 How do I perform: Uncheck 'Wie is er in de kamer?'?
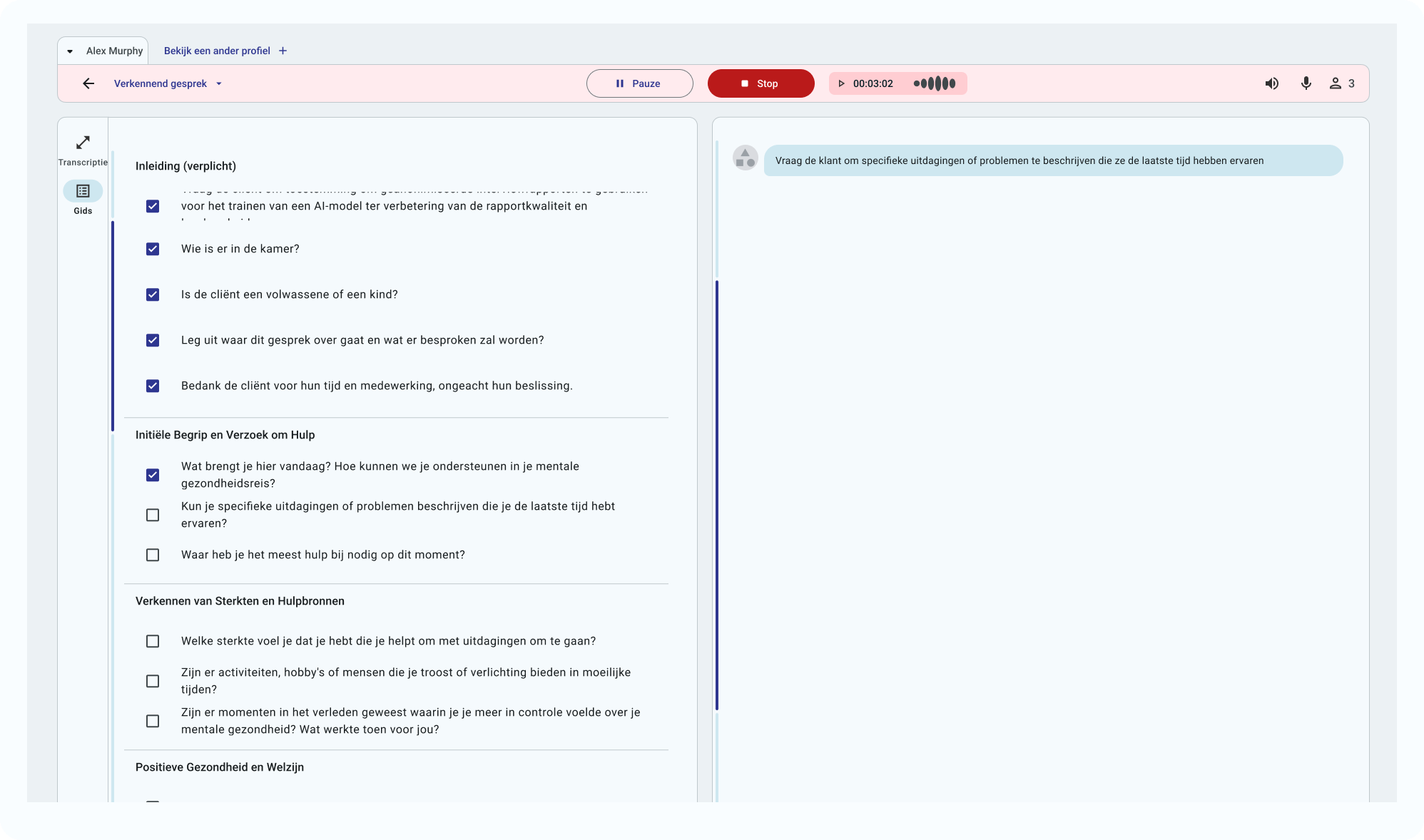[153, 249]
